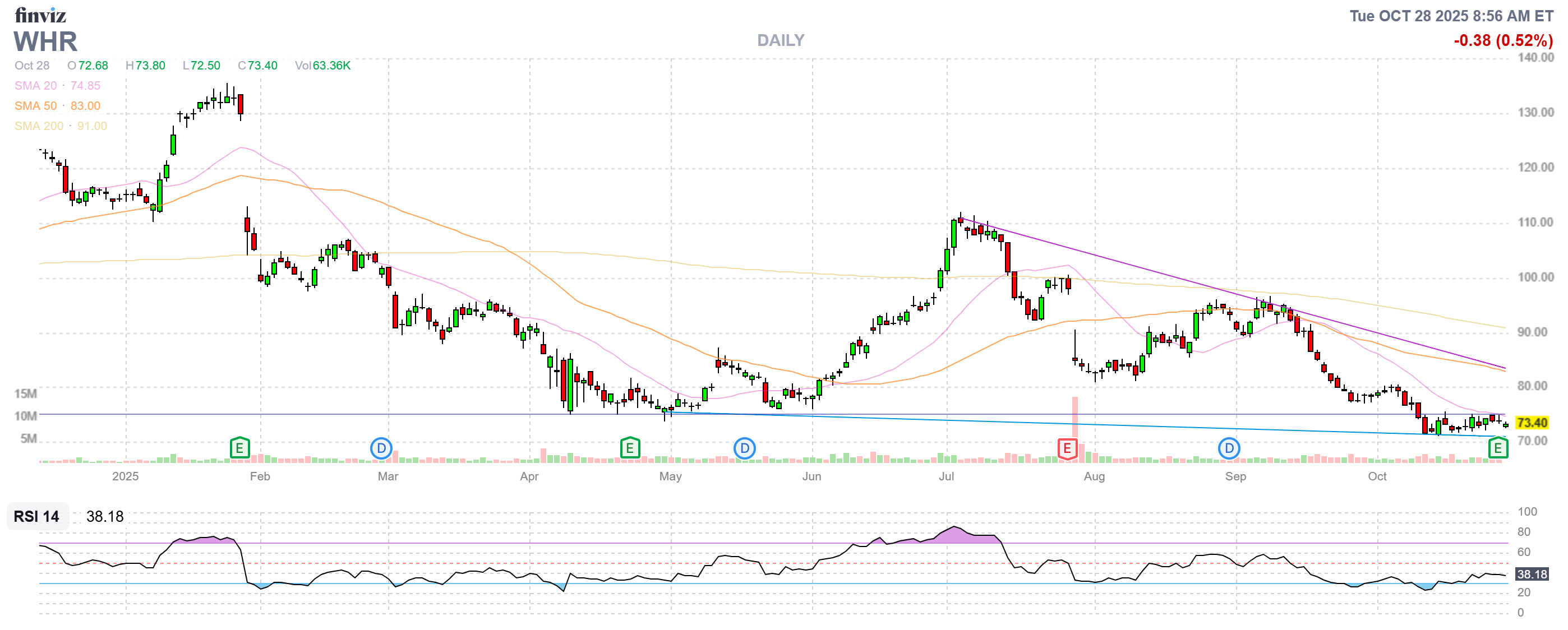Image resolution: width=1568 pixels, height=630 pixels.
Task: Click the red earnings marker before Aug
Action: 1067,449
